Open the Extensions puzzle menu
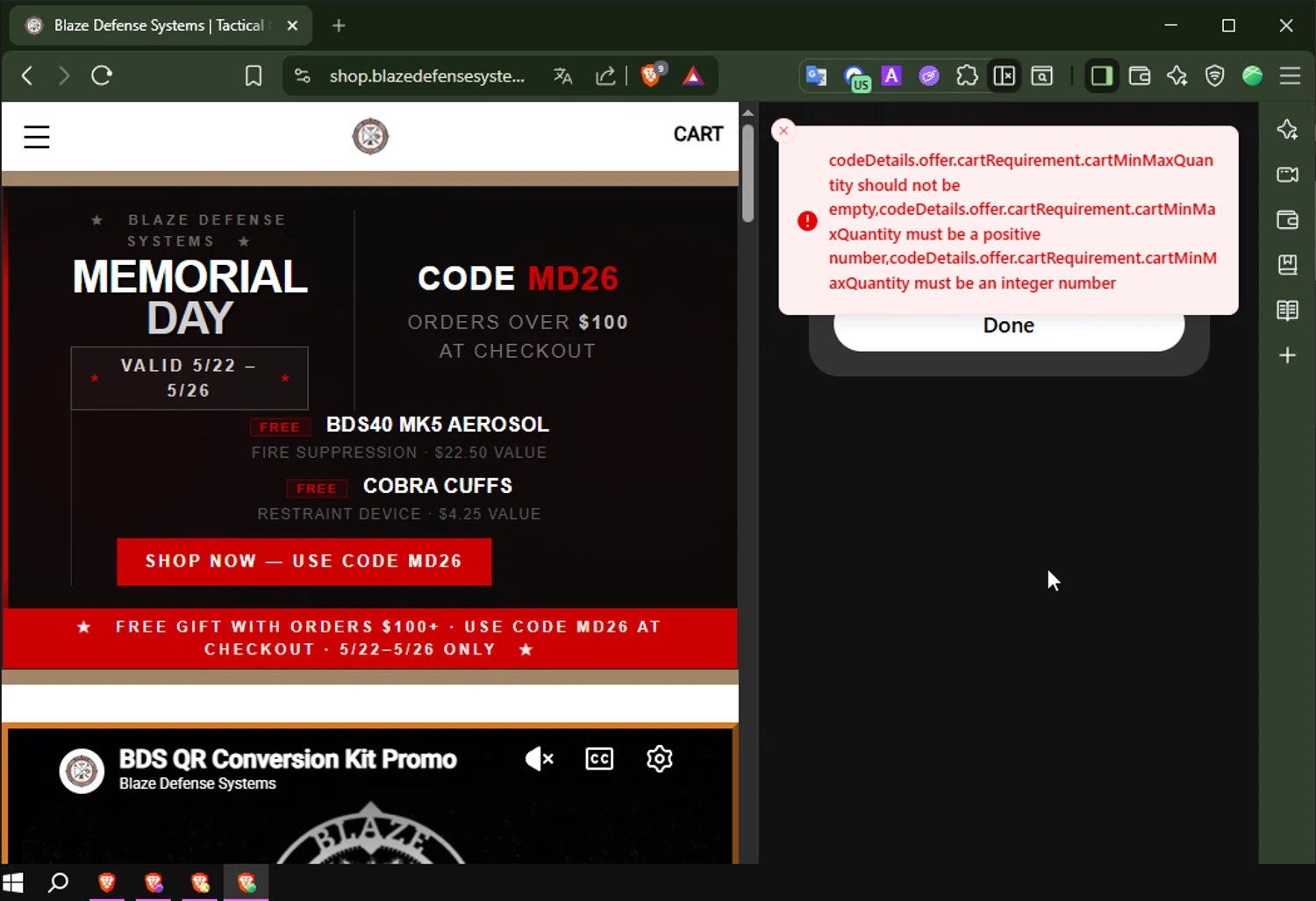1316x901 pixels. [967, 76]
